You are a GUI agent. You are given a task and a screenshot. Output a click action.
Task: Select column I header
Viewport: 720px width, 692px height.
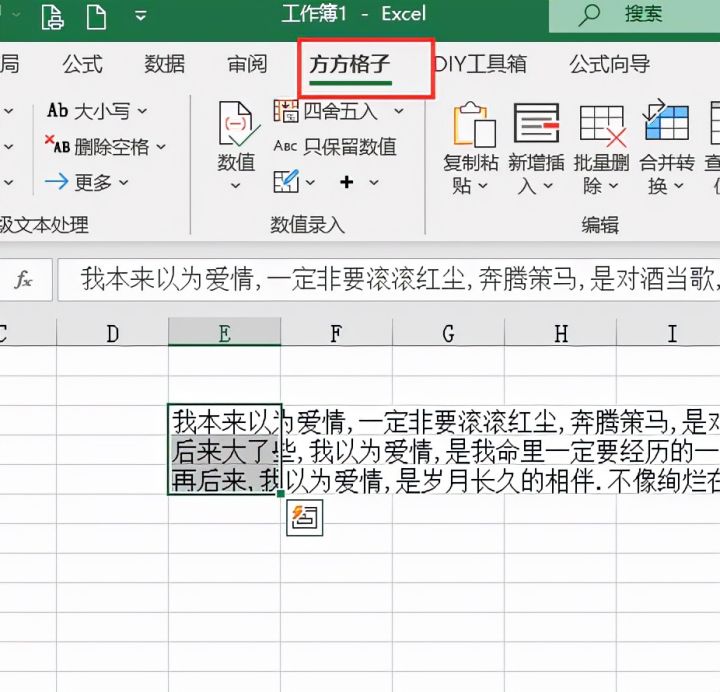672,332
